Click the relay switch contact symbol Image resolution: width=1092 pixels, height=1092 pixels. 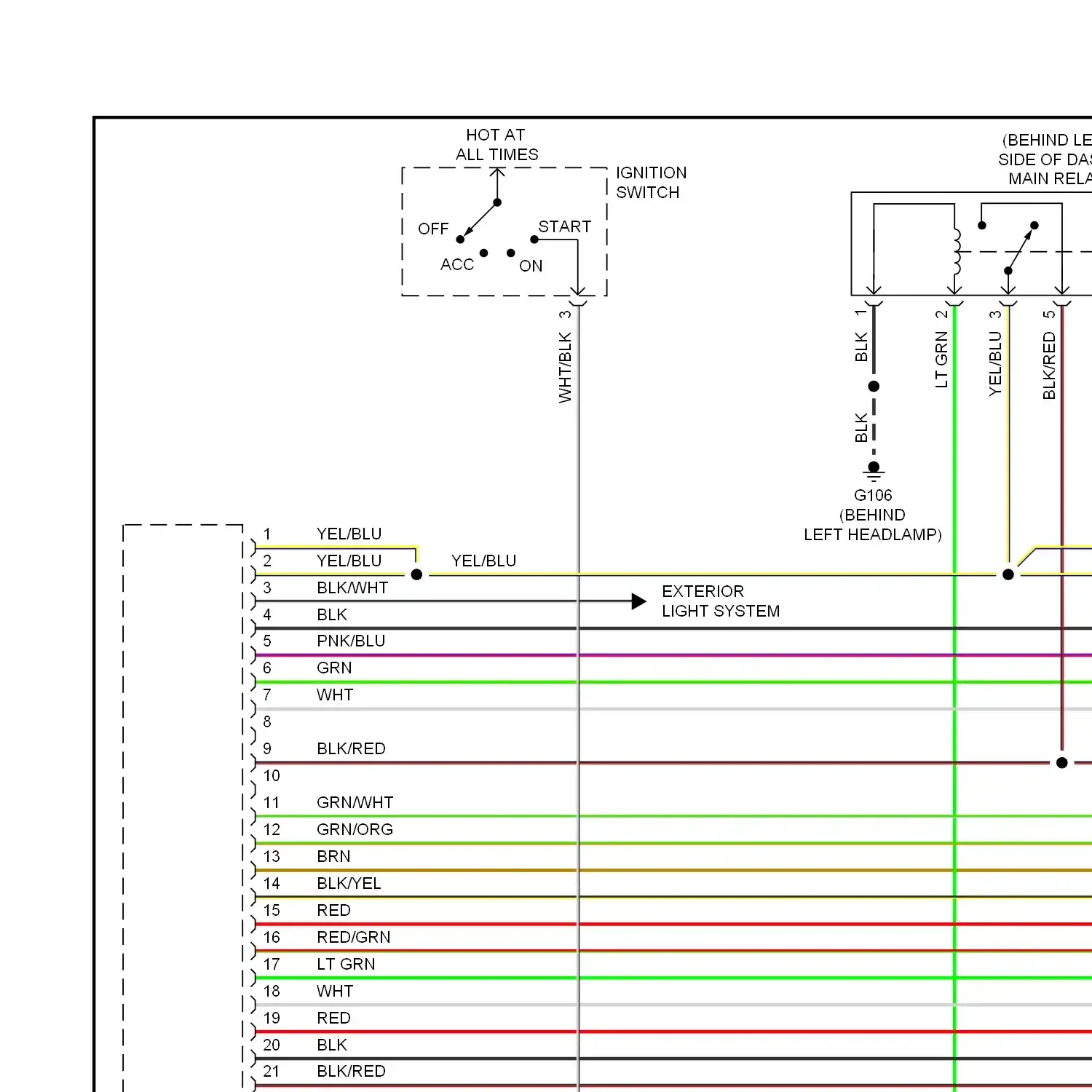(x=1021, y=248)
